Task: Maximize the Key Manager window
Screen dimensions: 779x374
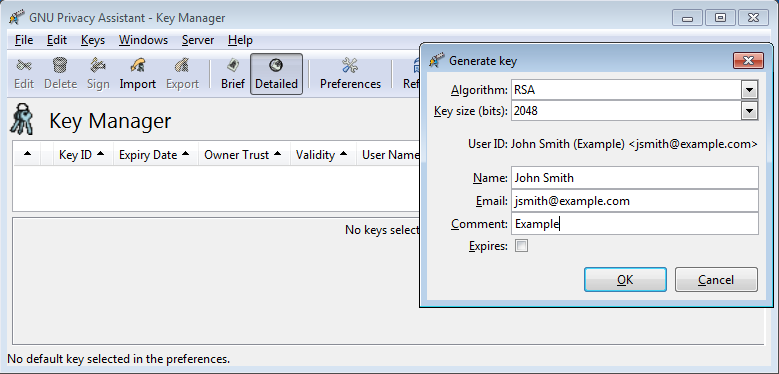Action: point(720,18)
